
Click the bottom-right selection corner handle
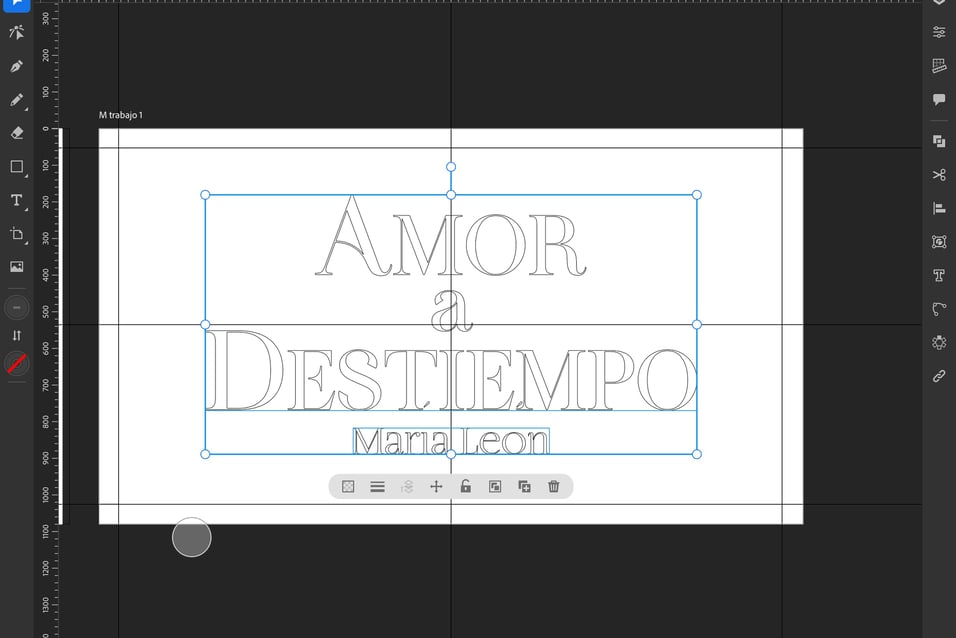(697, 454)
